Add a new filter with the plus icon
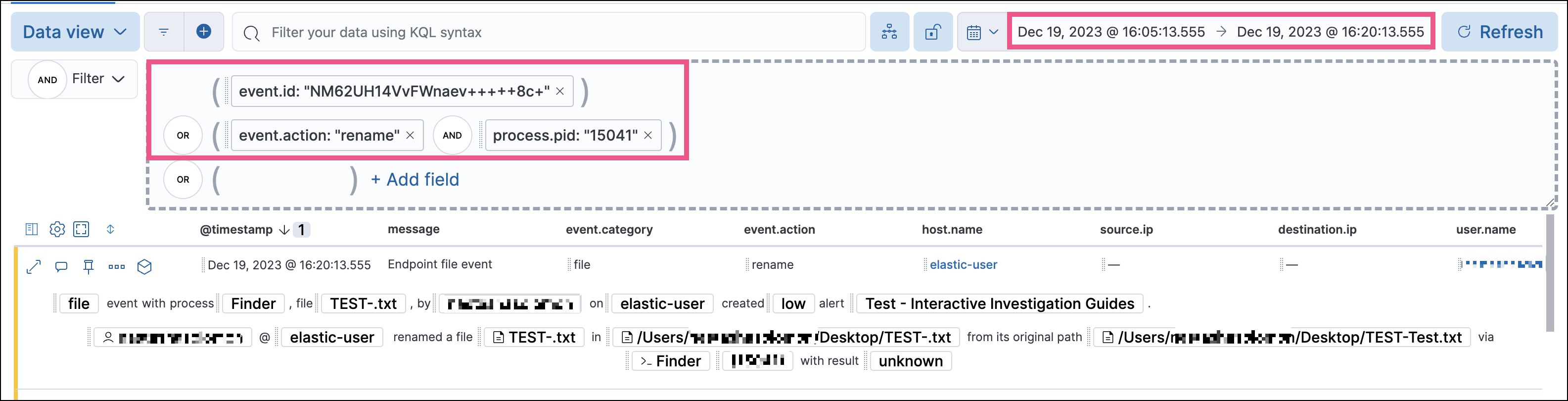The height and width of the screenshot is (401, 1568). [203, 32]
